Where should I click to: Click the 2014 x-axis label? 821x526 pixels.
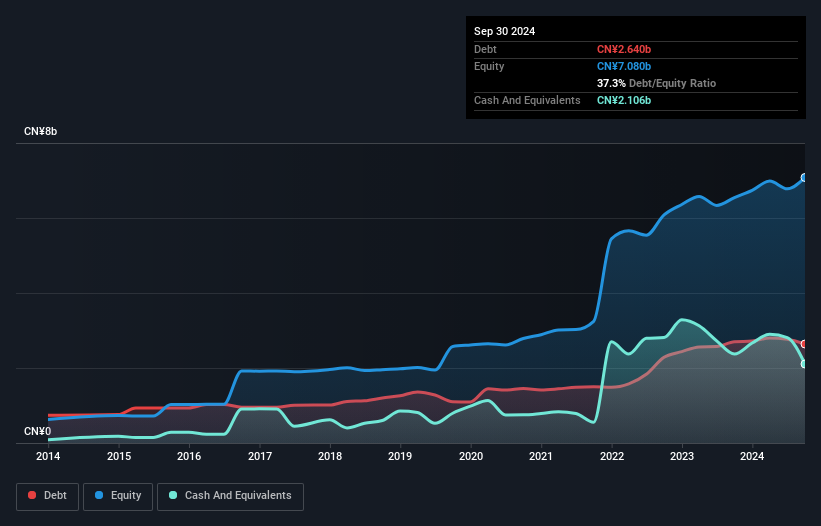tap(48, 456)
